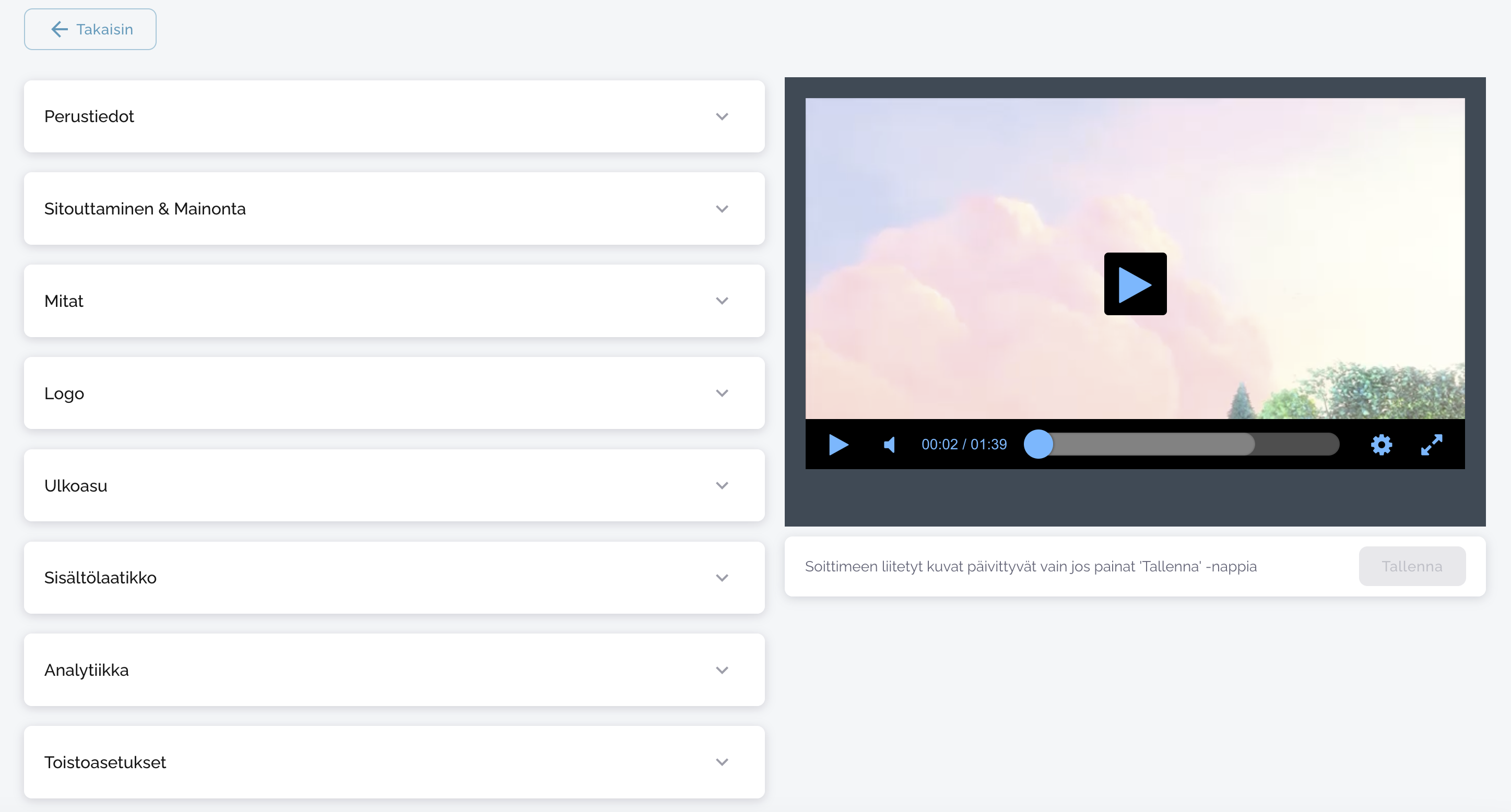Click the back arrow icon beside Takaisin

pos(59,29)
